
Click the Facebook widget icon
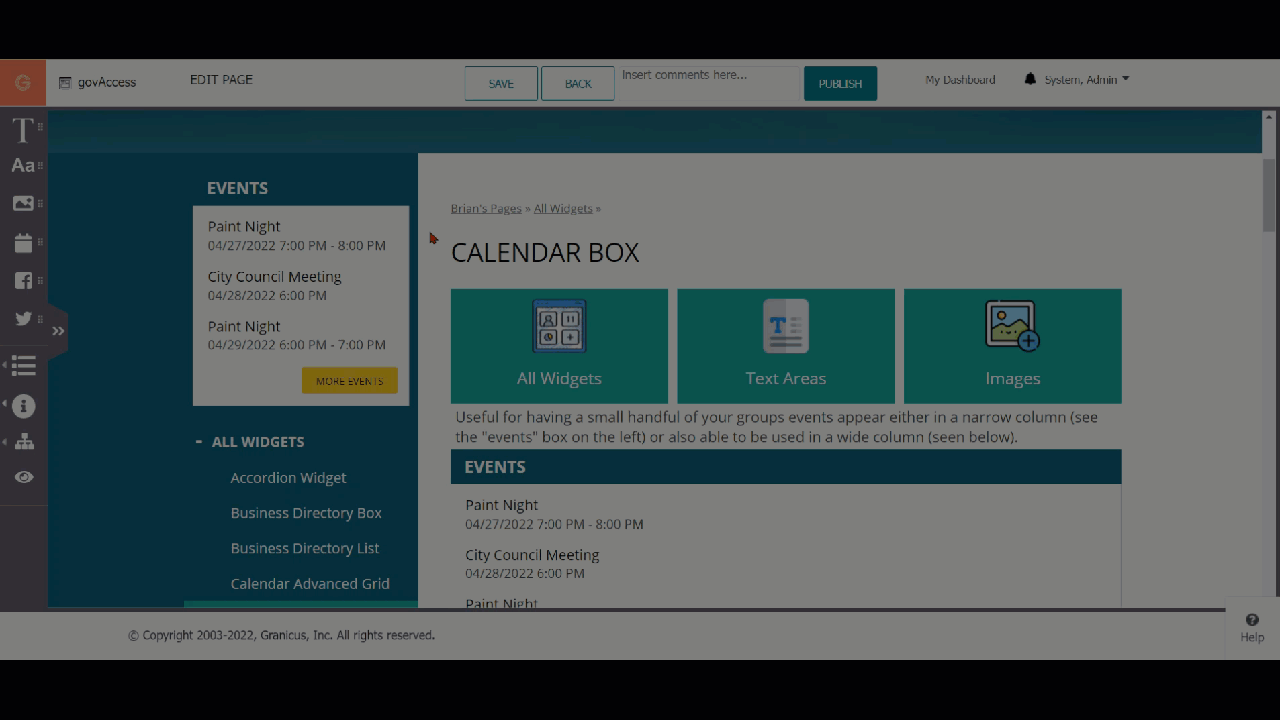[23, 280]
